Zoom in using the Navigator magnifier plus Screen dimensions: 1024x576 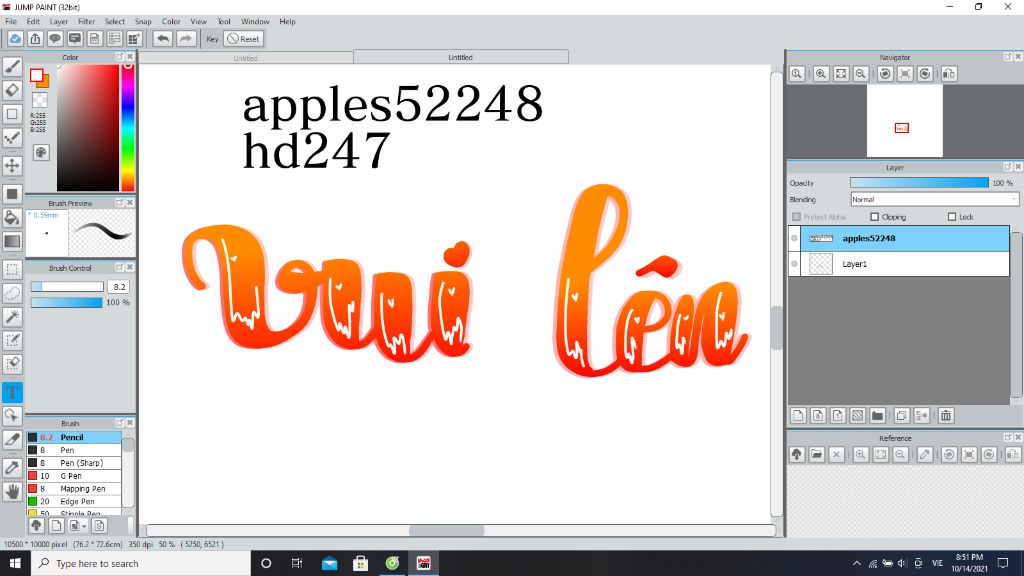point(821,74)
